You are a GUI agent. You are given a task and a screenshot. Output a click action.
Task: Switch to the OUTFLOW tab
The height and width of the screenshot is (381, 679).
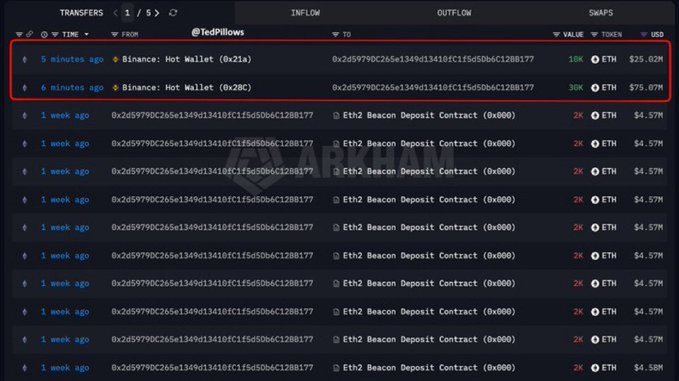tap(454, 13)
